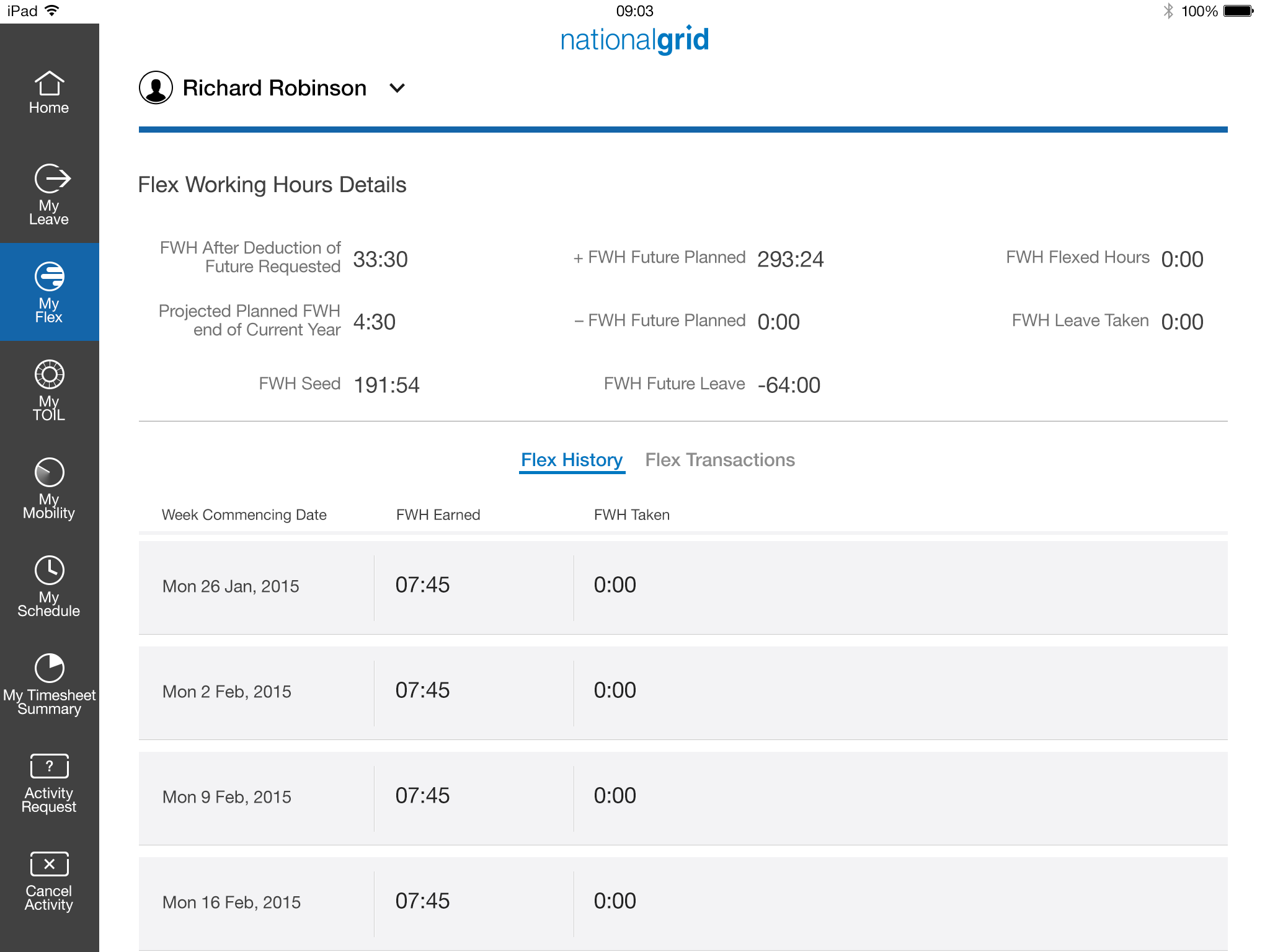Select the Mon 16 Feb, 2015 entry
This screenshot has height=952, width=1270.
(682, 903)
